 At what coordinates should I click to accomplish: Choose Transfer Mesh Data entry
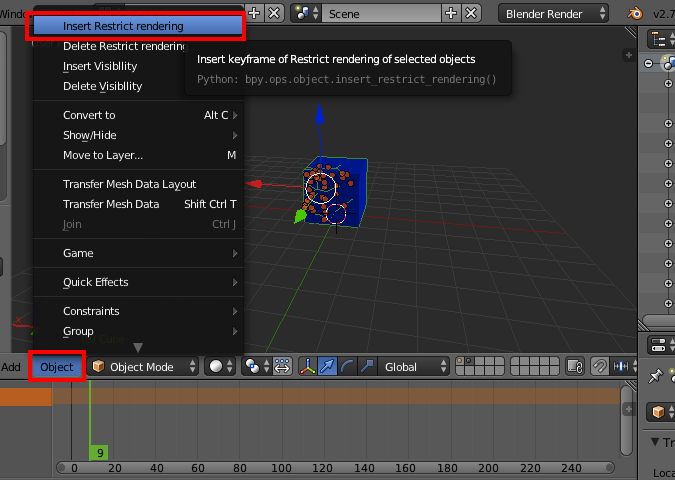(138, 204)
